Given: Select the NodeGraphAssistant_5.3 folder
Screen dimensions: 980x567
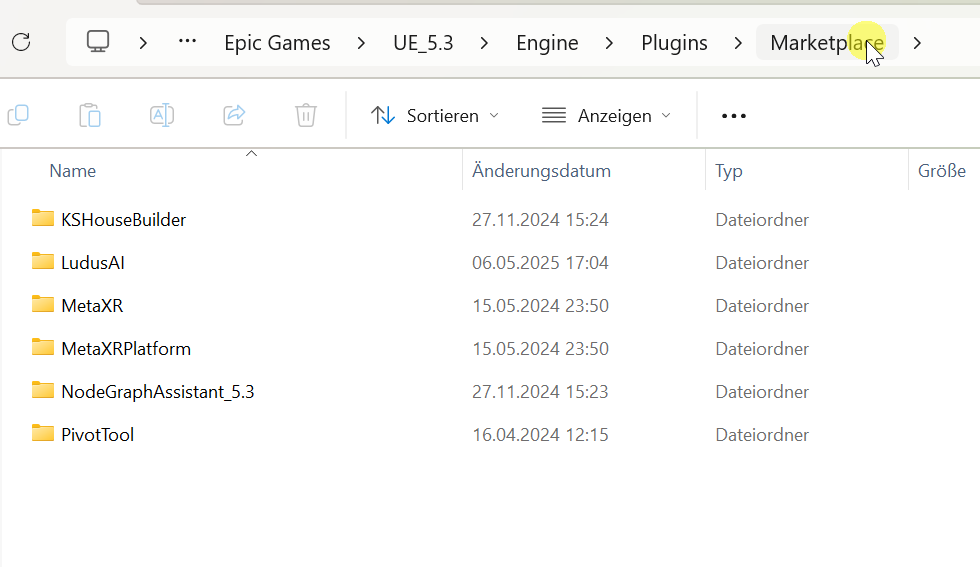Looking at the screenshot, I should pyautogui.click(x=157, y=391).
